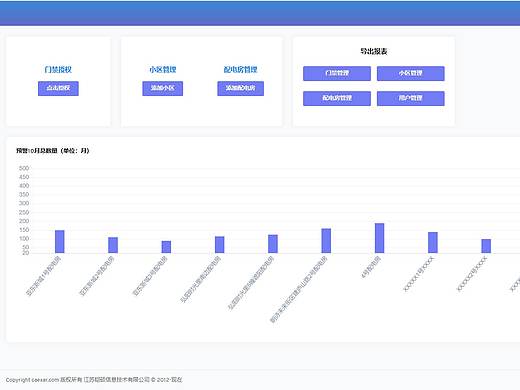Select 小区管理 heading above 添加小区
The height and width of the screenshot is (390, 520).
pyautogui.click(x=163, y=69)
